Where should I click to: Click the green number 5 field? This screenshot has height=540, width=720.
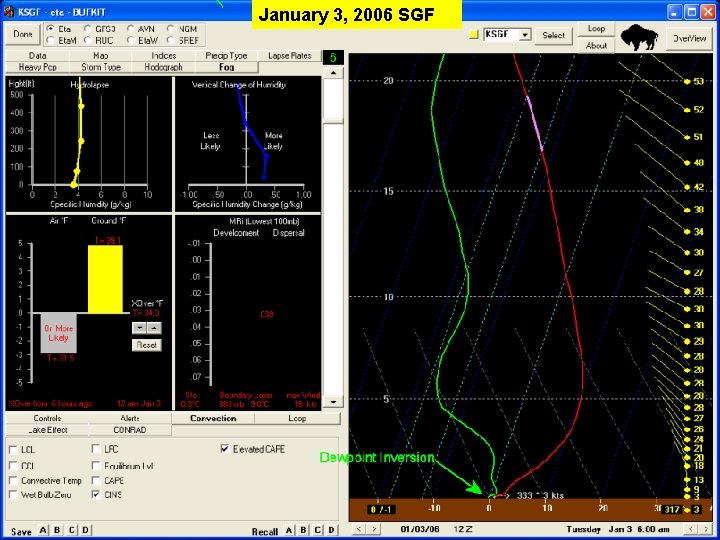(x=333, y=58)
